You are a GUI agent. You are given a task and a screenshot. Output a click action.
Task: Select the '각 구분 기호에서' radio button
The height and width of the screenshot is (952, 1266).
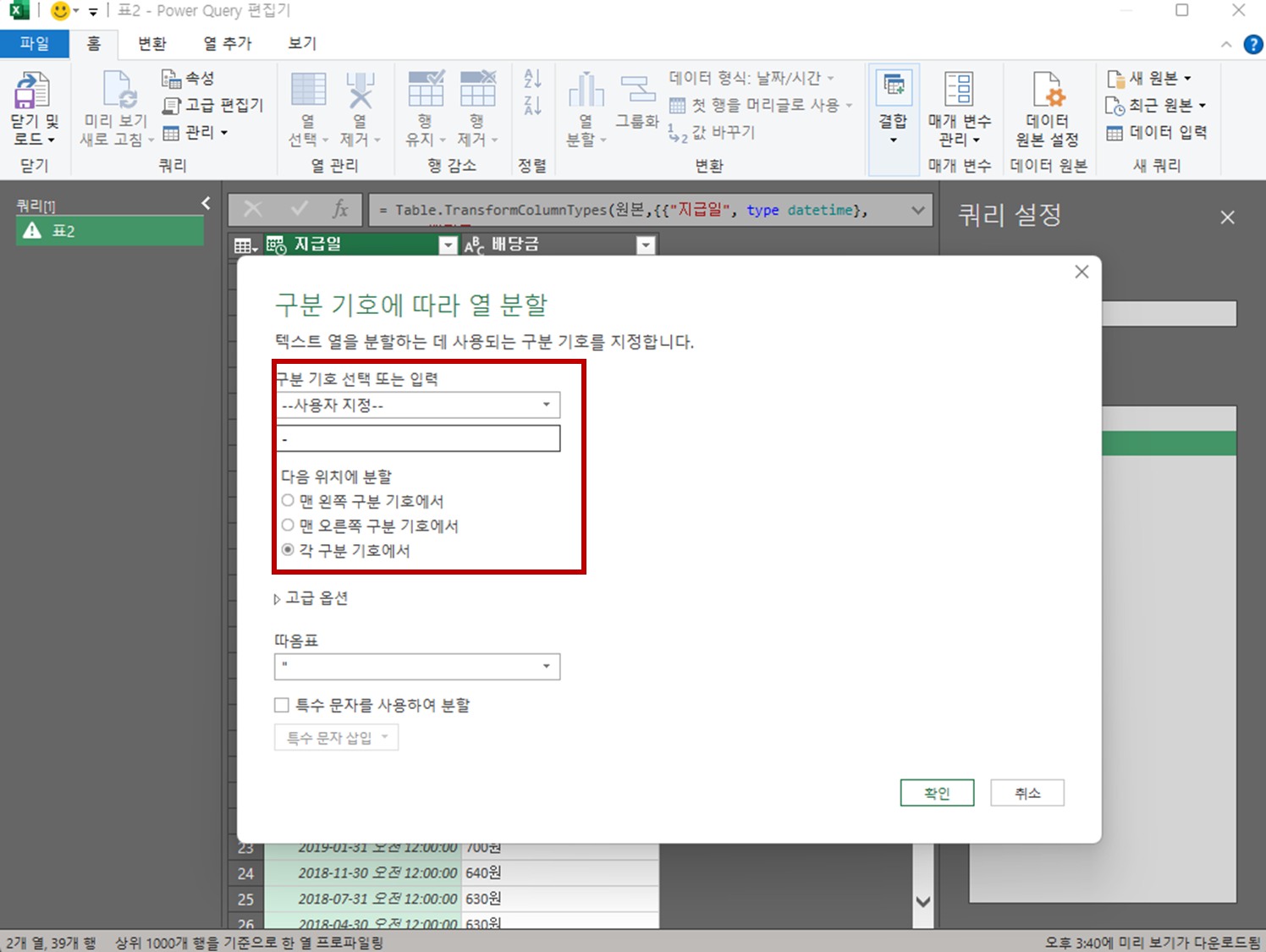tap(288, 550)
